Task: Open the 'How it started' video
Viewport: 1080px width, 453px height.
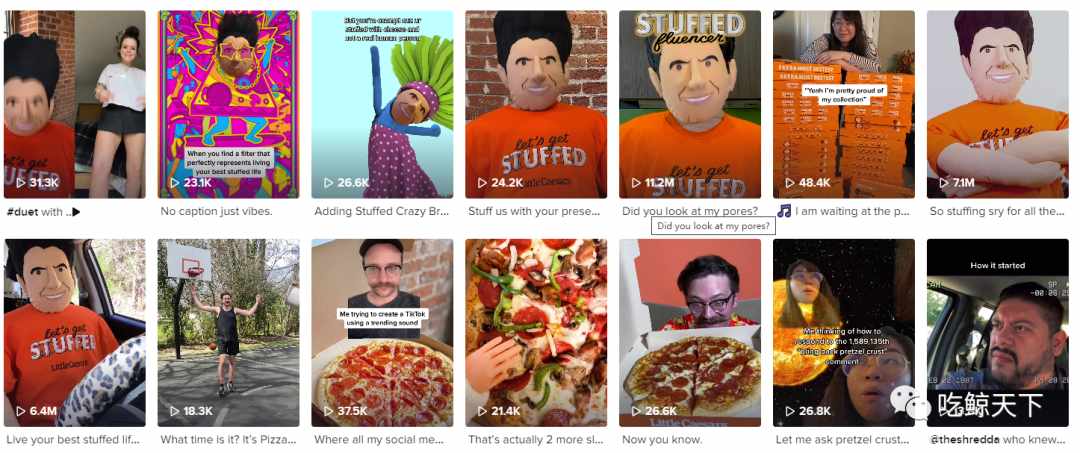Action: 997,333
